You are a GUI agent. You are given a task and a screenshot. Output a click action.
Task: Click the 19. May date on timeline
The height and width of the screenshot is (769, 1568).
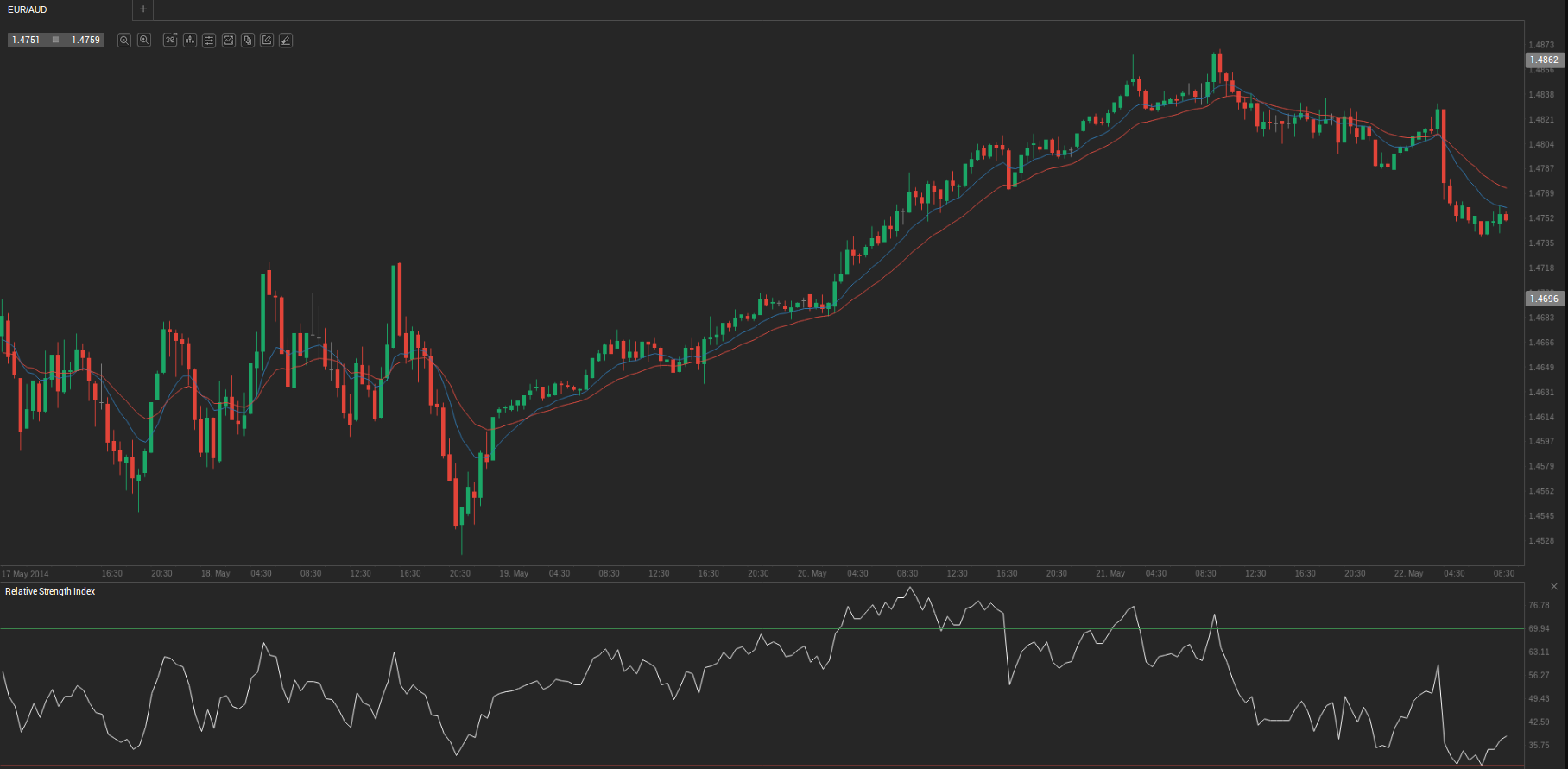point(514,573)
